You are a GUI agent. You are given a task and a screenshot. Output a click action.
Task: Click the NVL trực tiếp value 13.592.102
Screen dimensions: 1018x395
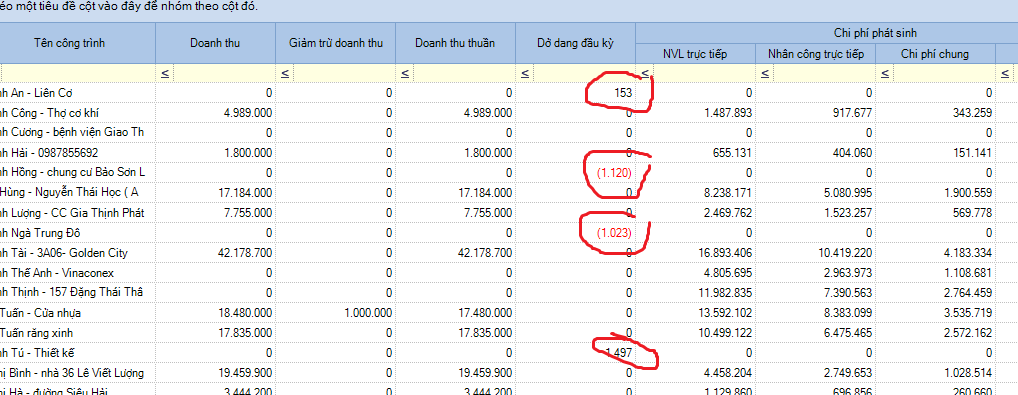[x=726, y=313]
